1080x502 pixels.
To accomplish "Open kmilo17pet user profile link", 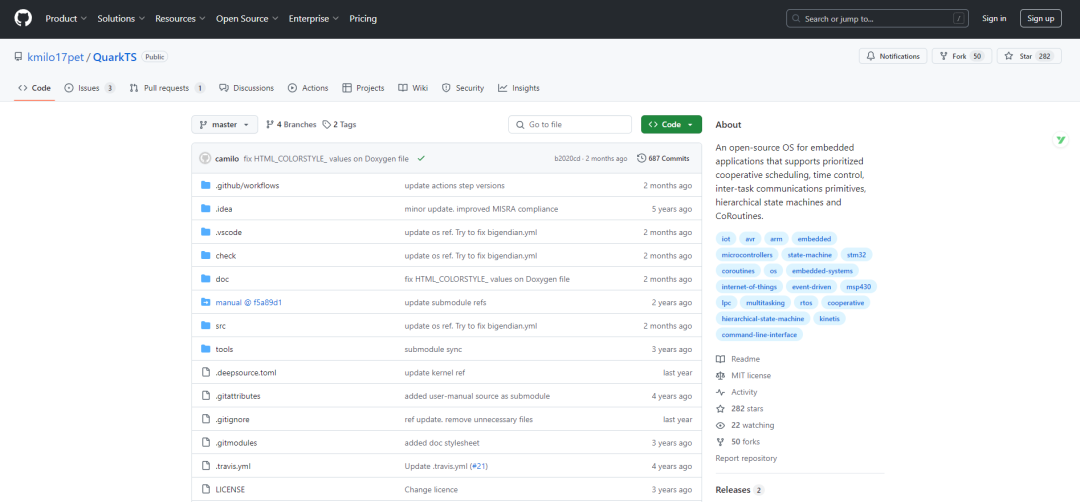I will coord(55,56).
